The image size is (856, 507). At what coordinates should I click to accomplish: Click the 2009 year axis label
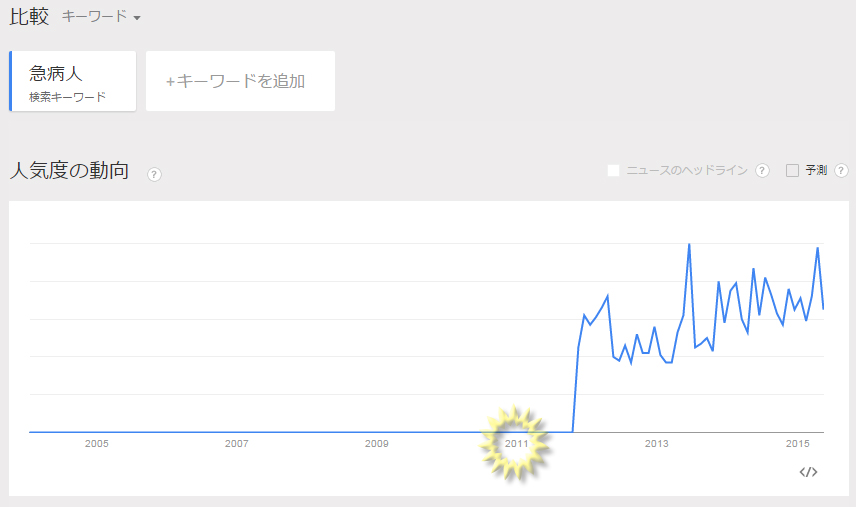(377, 443)
